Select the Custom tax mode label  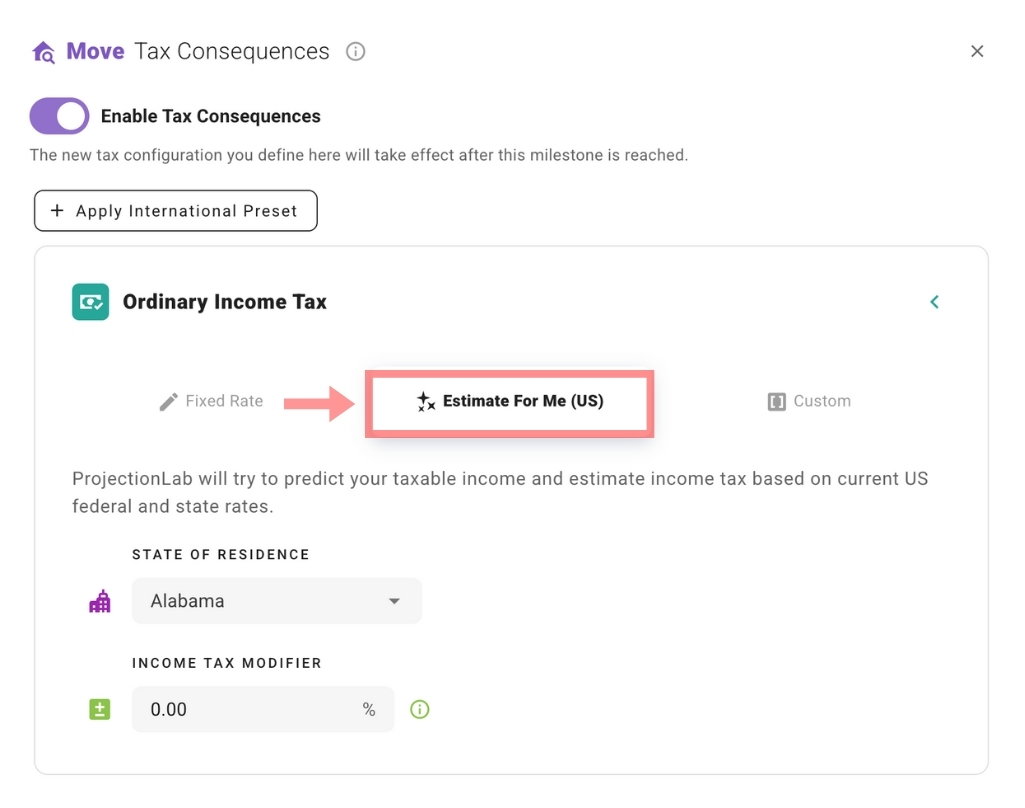[x=822, y=402]
